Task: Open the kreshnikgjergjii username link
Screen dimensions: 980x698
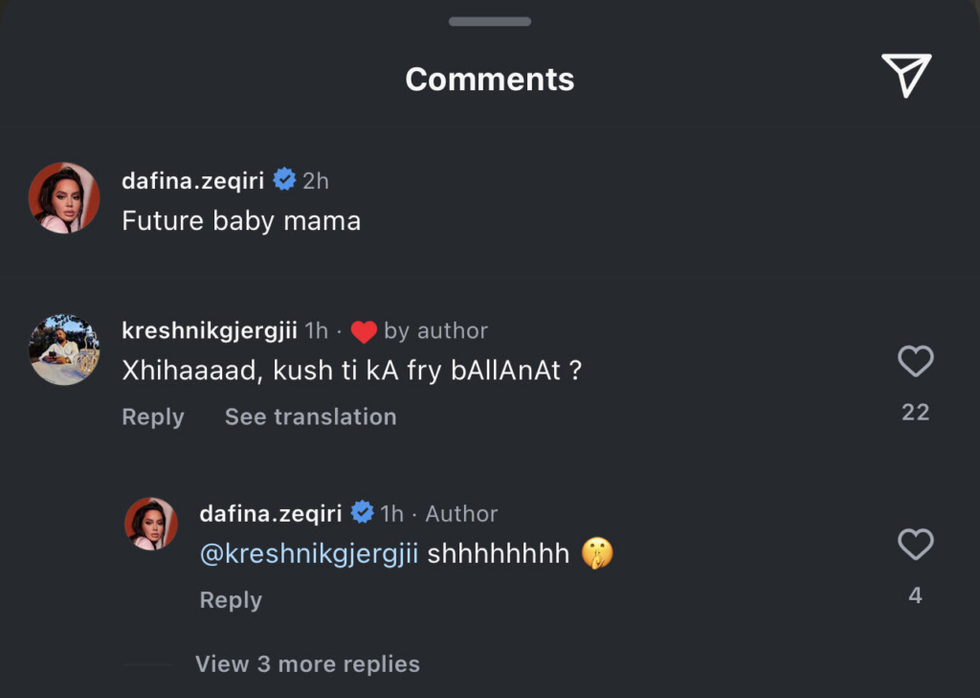Action: coord(209,331)
